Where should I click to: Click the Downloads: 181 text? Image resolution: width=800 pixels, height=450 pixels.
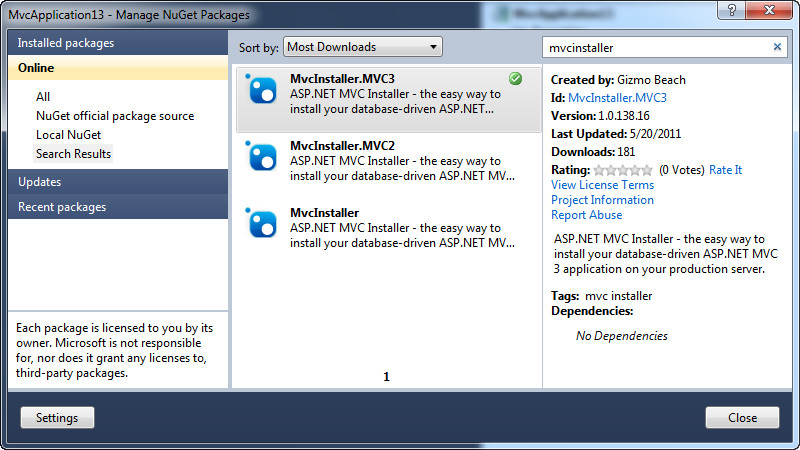point(593,152)
